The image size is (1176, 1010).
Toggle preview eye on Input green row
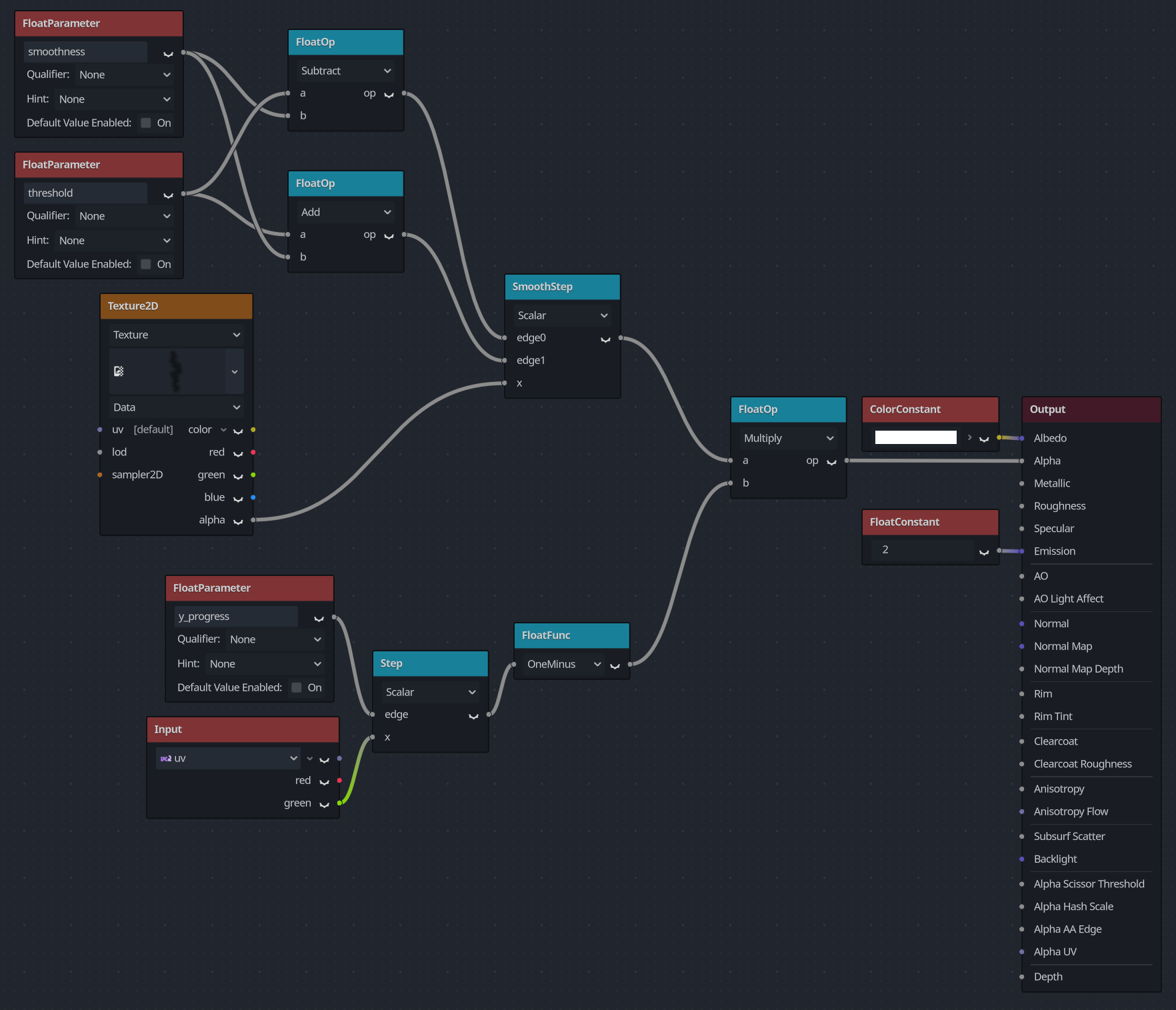(x=324, y=804)
